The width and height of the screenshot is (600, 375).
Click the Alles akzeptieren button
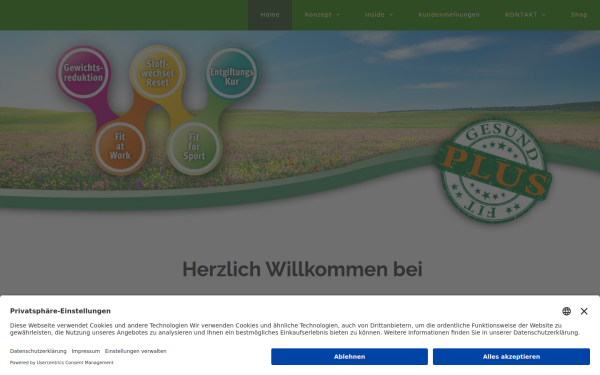point(511,357)
